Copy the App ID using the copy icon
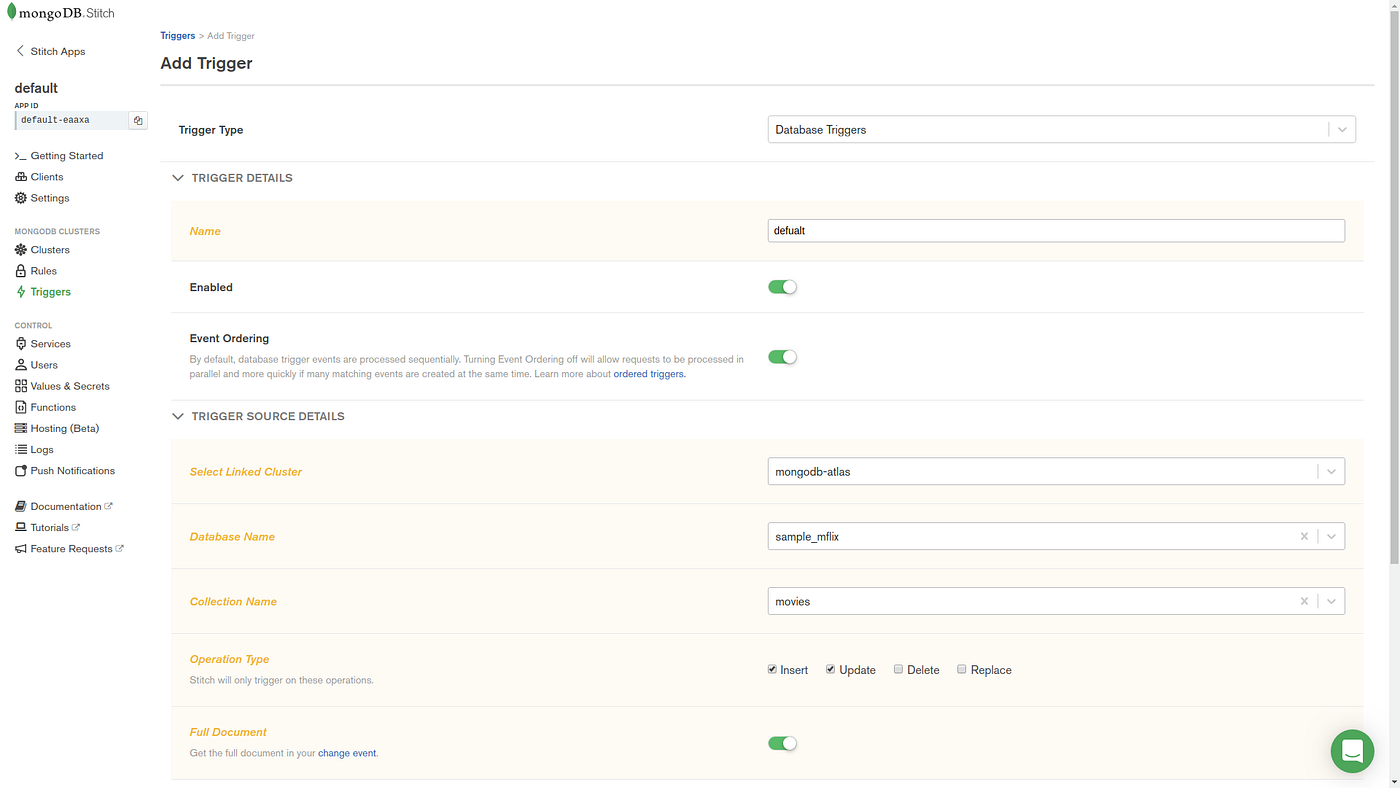Viewport: 1400px width, 788px height. point(137,119)
